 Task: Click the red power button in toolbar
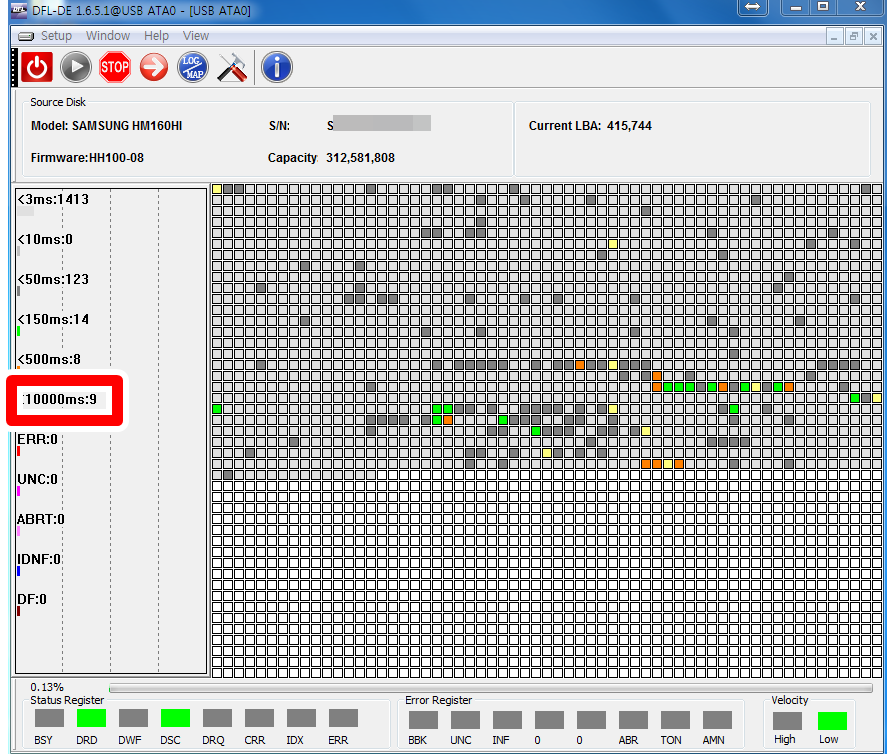click(37, 67)
